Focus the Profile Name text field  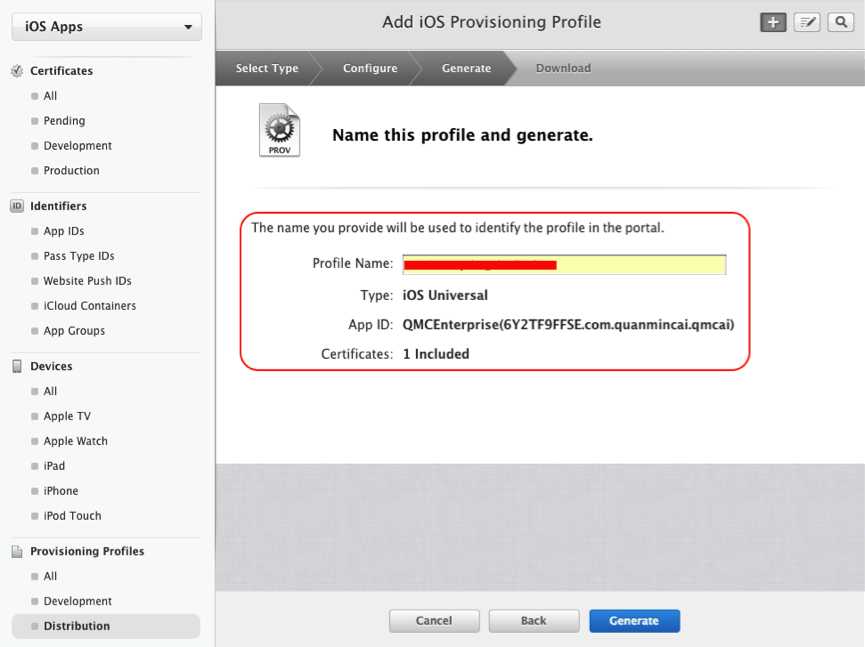[564, 265]
